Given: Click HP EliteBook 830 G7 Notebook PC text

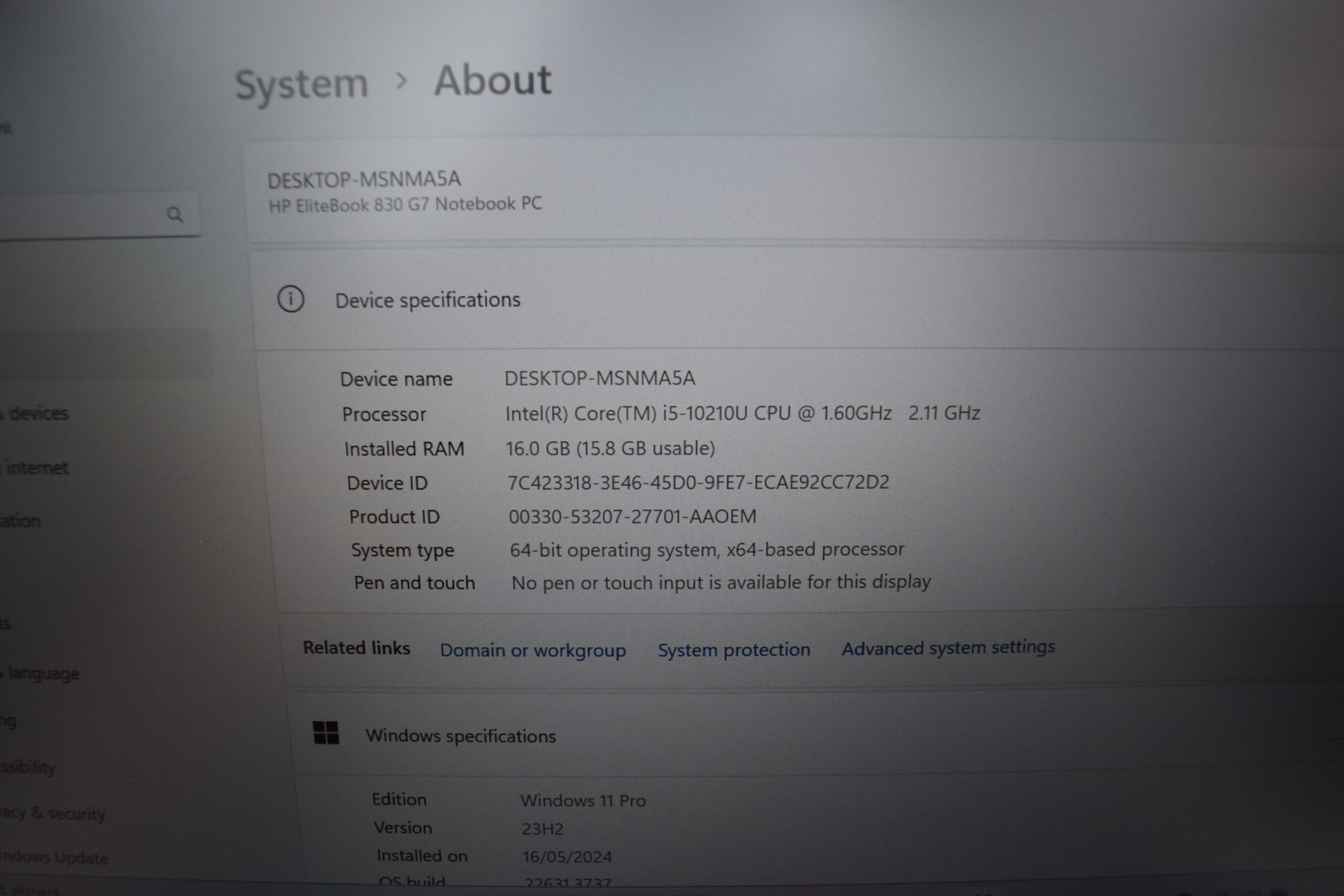Looking at the screenshot, I should pyautogui.click(x=405, y=204).
